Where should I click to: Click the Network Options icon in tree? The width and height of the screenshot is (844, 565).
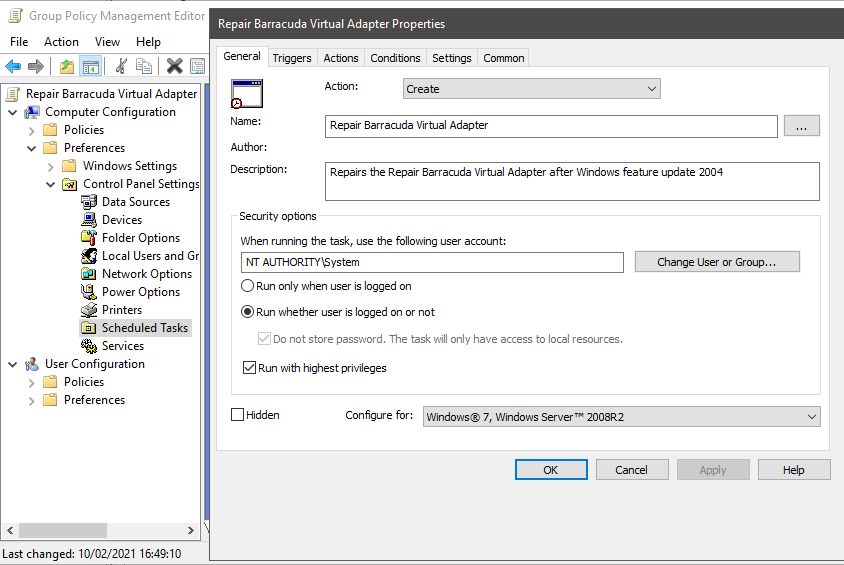89,273
